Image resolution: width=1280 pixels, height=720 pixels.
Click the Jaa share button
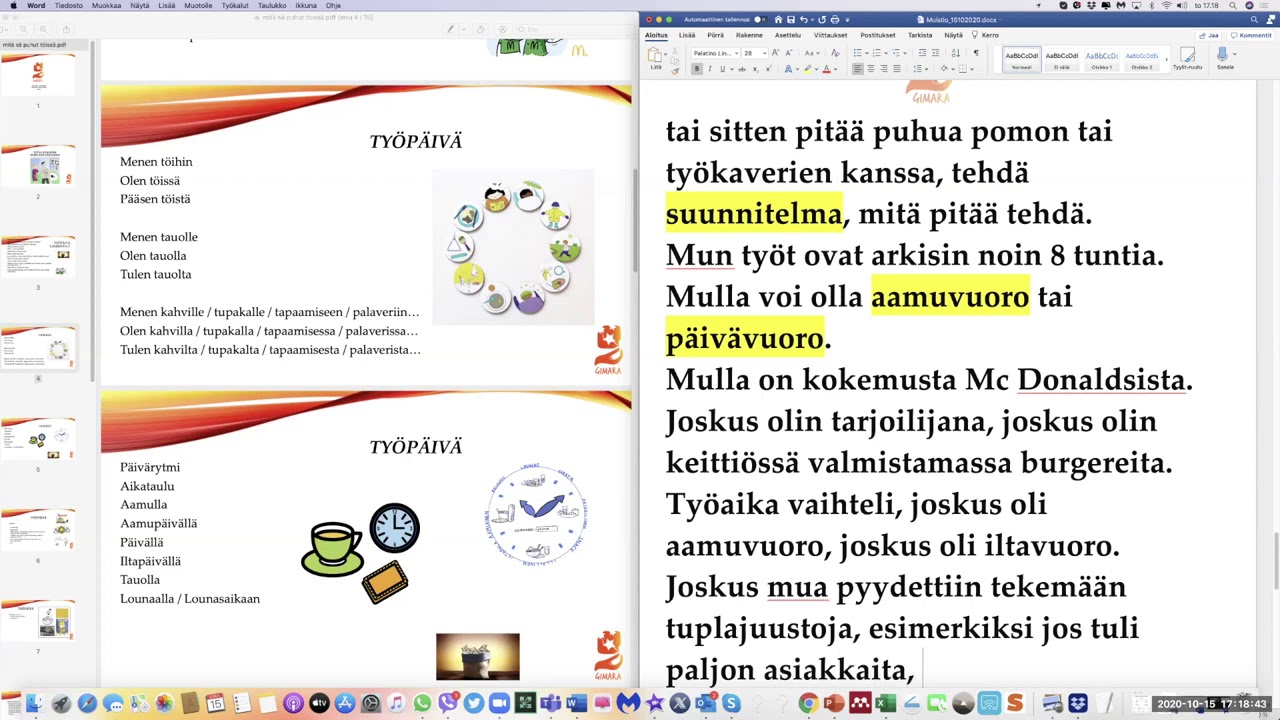pyautogui.click(x=1208, y=35)
